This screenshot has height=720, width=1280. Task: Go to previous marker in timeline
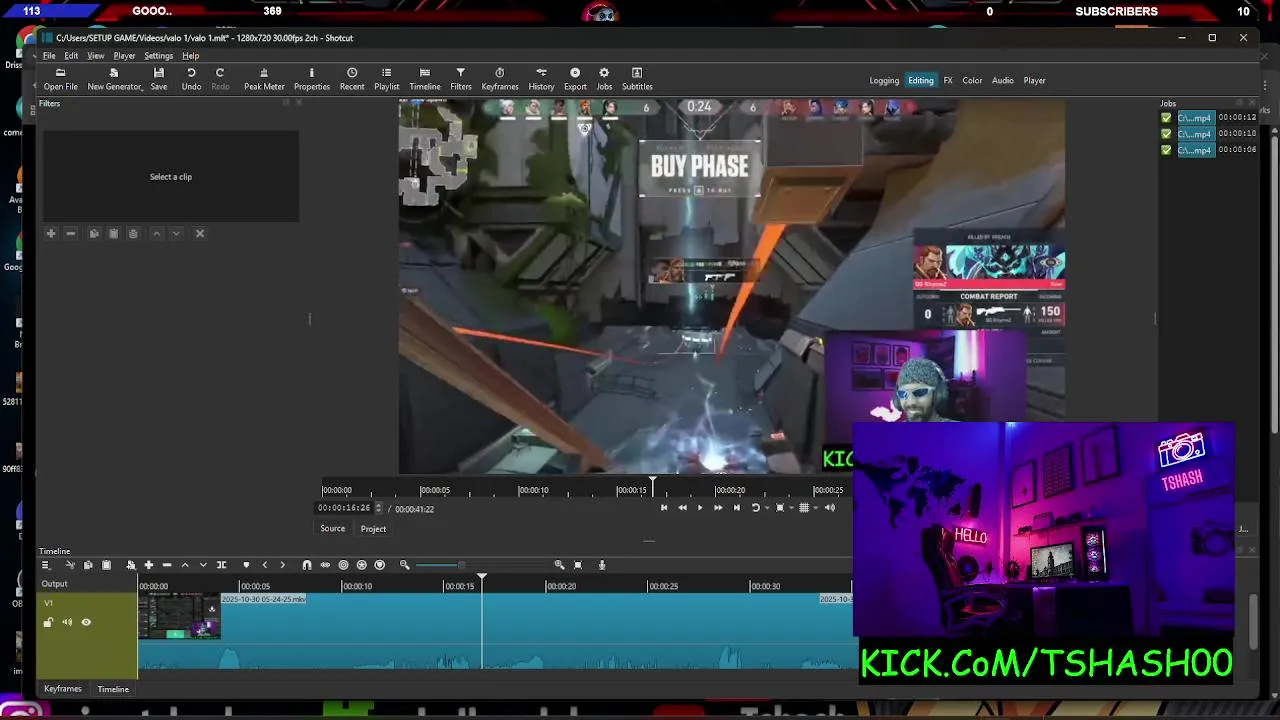tap(264, 565)
